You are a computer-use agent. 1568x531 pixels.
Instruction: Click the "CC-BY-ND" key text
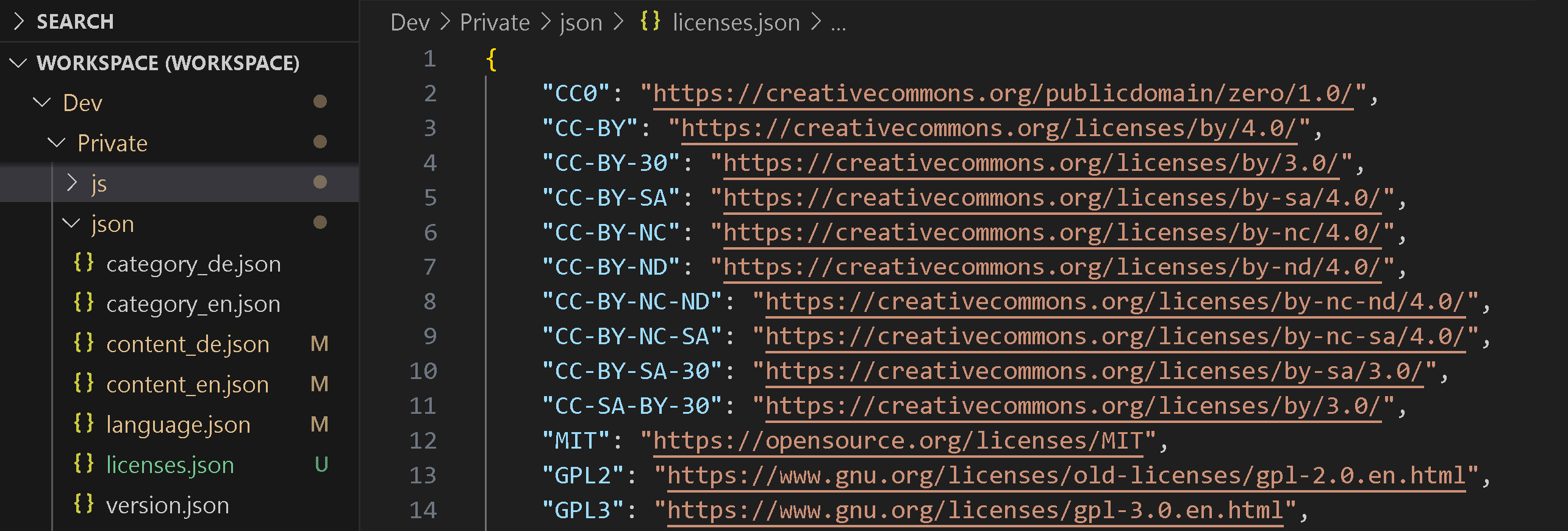pyautogui.click(x=610, y=267)
